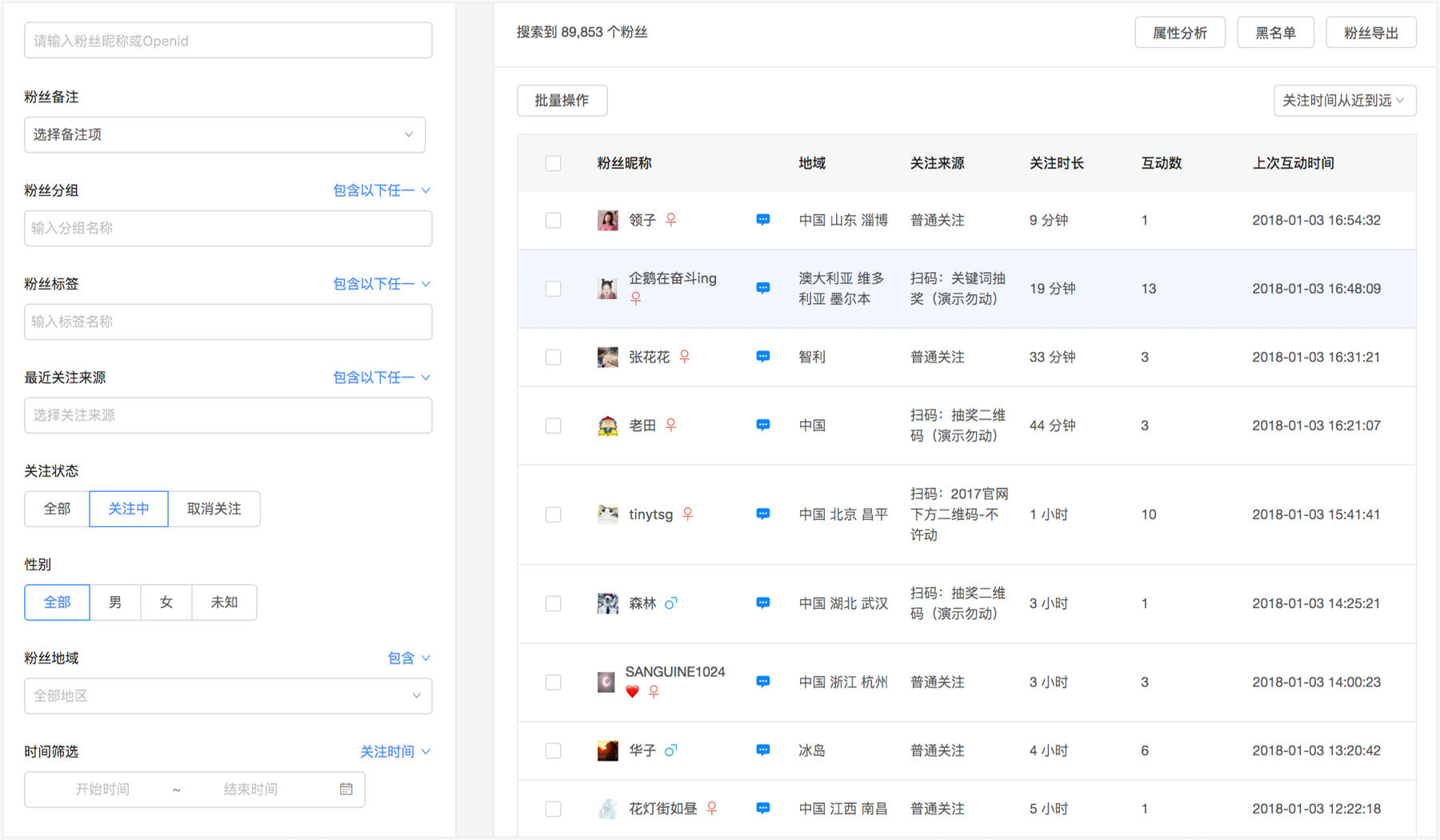The image size is (1440, 840).
Task: Select 取消关注 follow status tab
Action: click(x=214, y=509)
